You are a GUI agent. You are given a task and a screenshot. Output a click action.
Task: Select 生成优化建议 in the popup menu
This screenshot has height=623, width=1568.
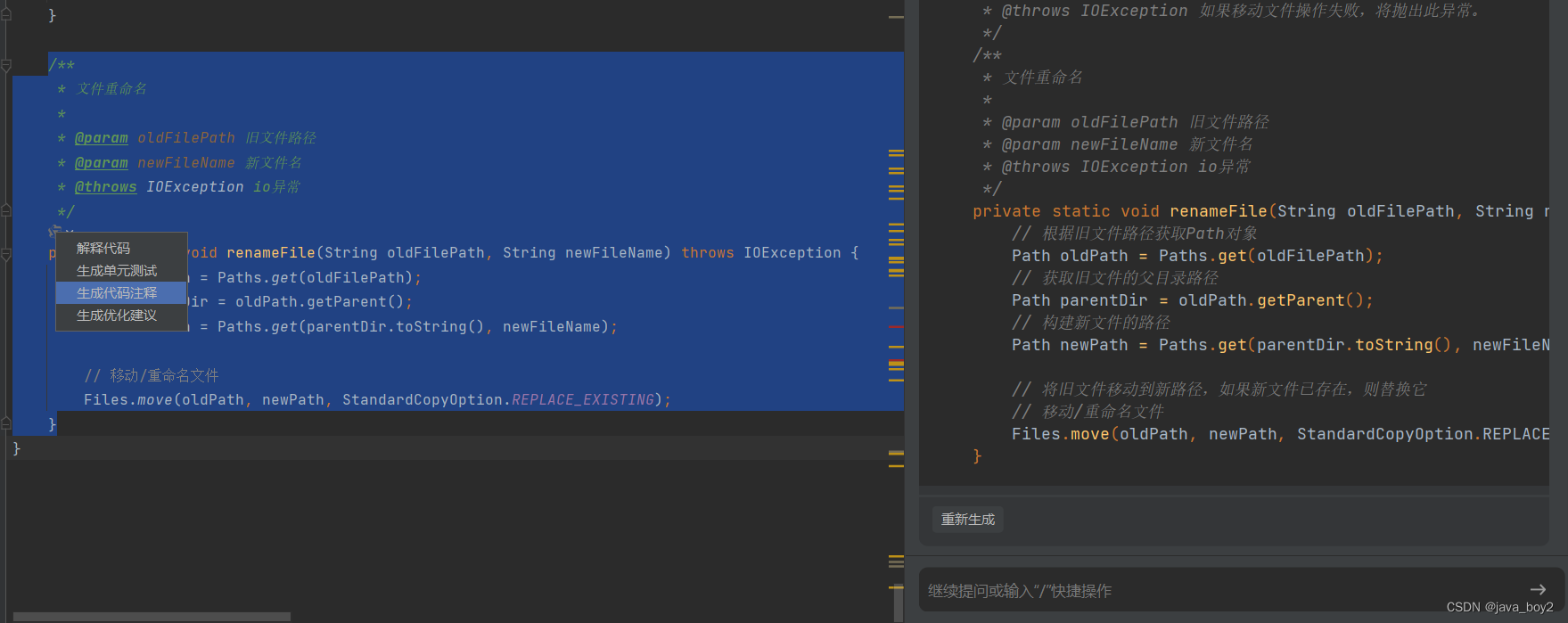click(x=121, y=315)
